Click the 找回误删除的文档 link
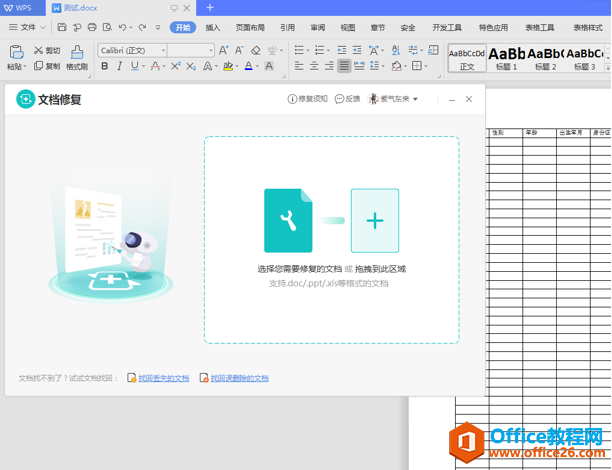This screenshot has height=470, width=612. click(240, 378)
